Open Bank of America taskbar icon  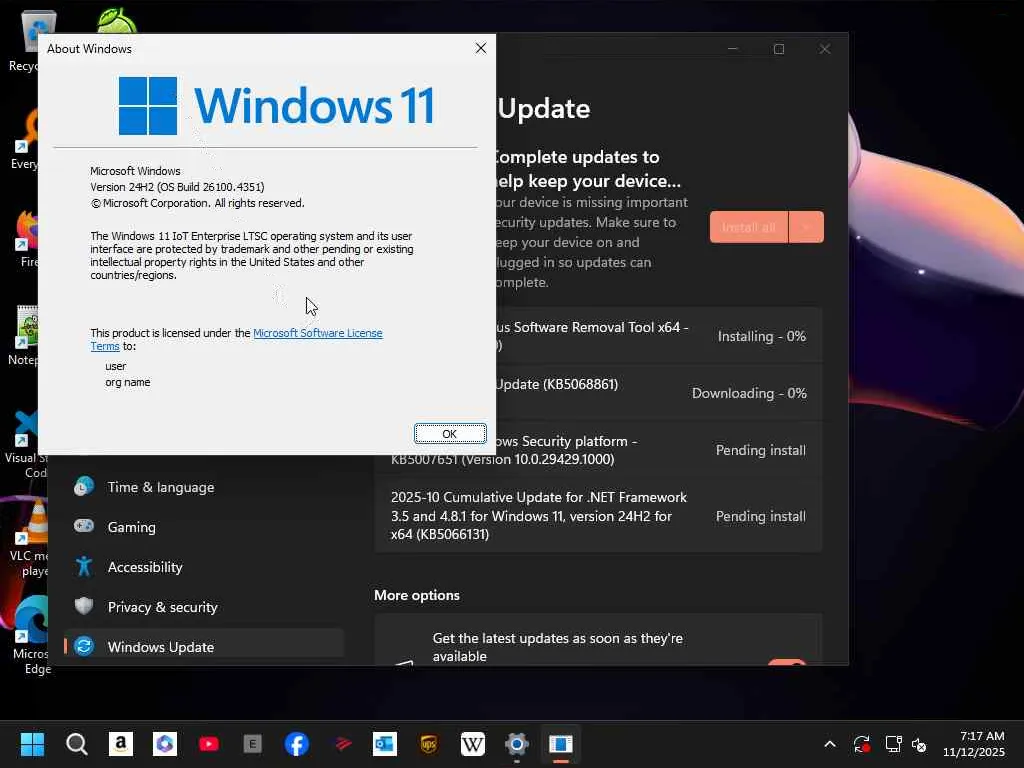(x=341, y=744)
